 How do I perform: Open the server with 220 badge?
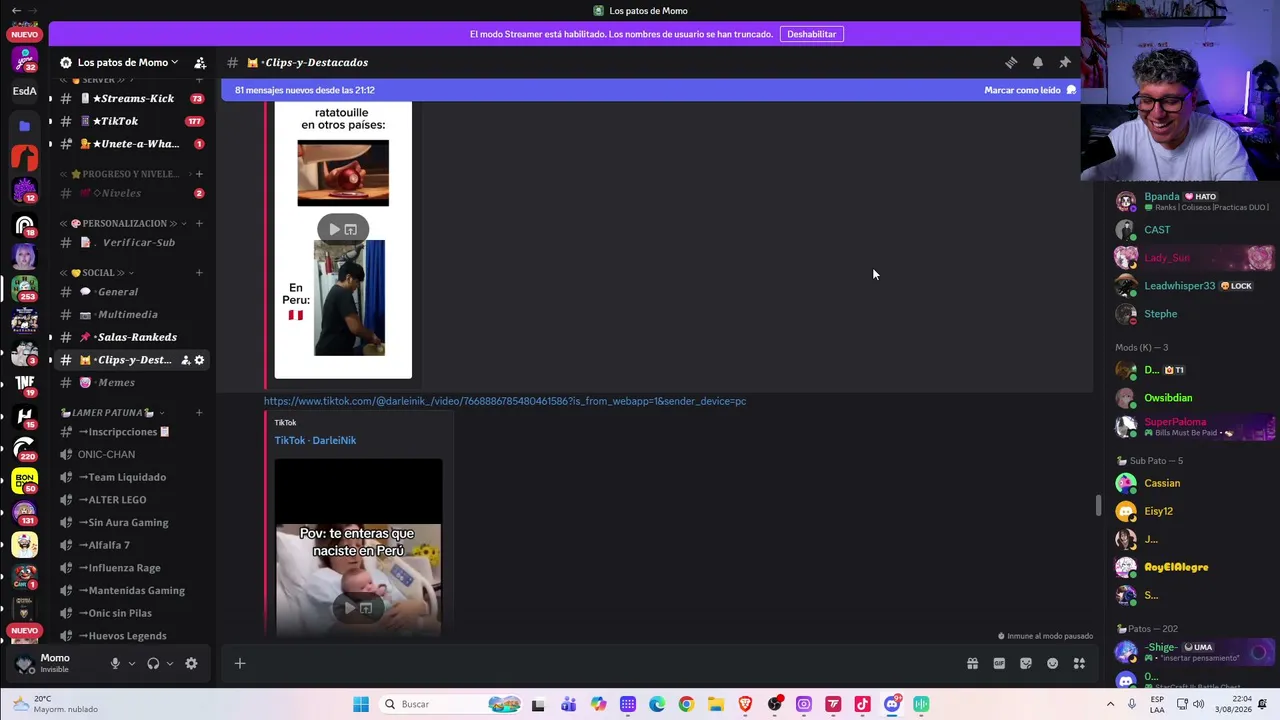coord(25,449)
